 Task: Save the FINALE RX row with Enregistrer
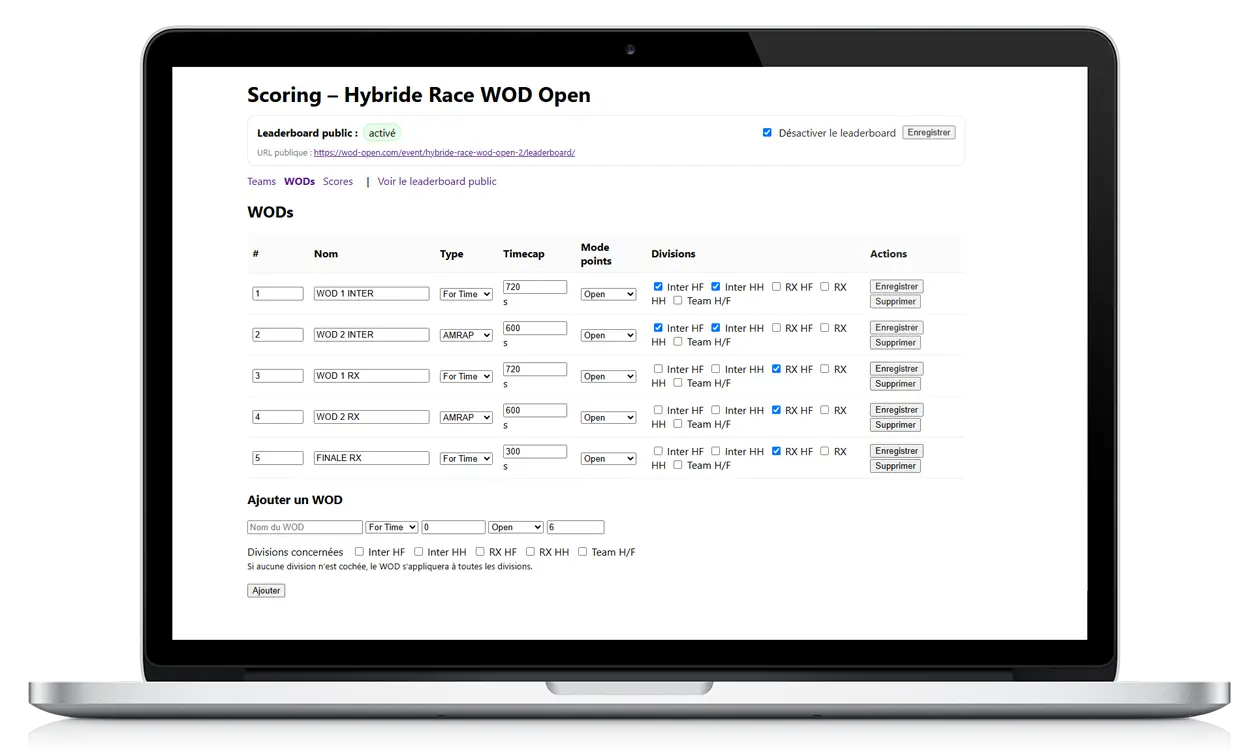click(896, 451)
